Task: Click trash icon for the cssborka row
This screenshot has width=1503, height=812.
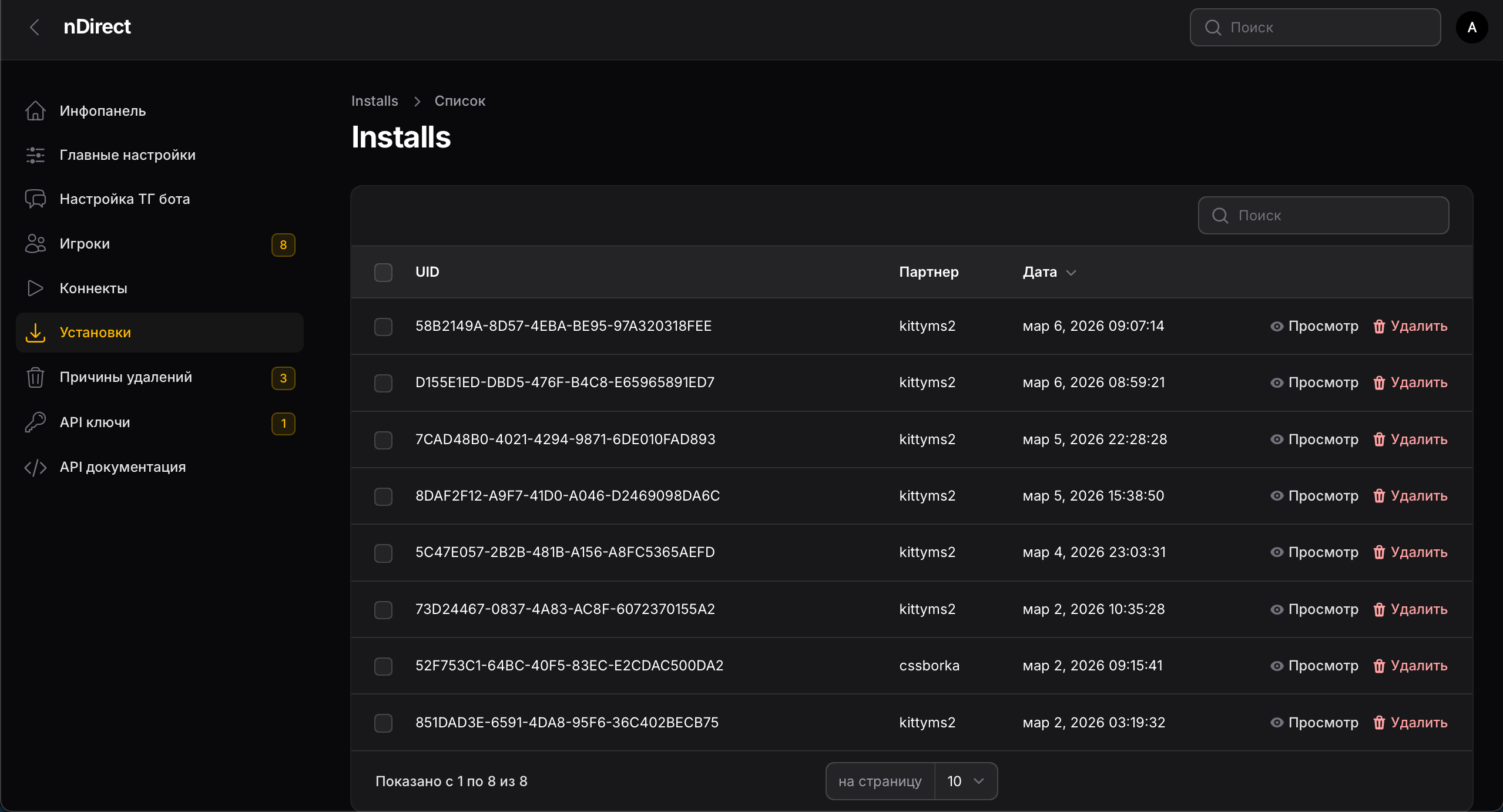Action: [1379, 666]
